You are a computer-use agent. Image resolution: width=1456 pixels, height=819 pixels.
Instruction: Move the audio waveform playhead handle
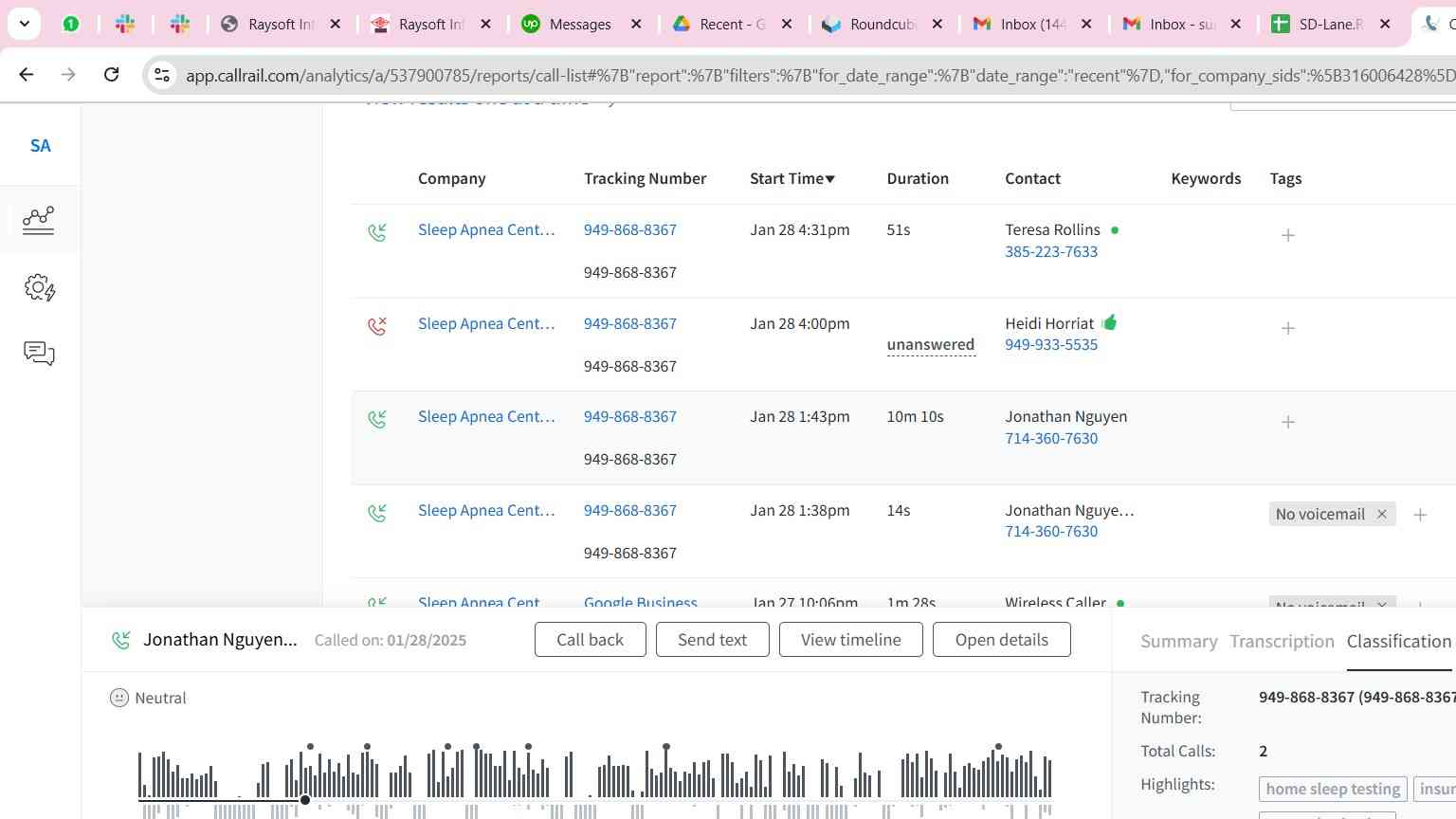tap(305, 800)
